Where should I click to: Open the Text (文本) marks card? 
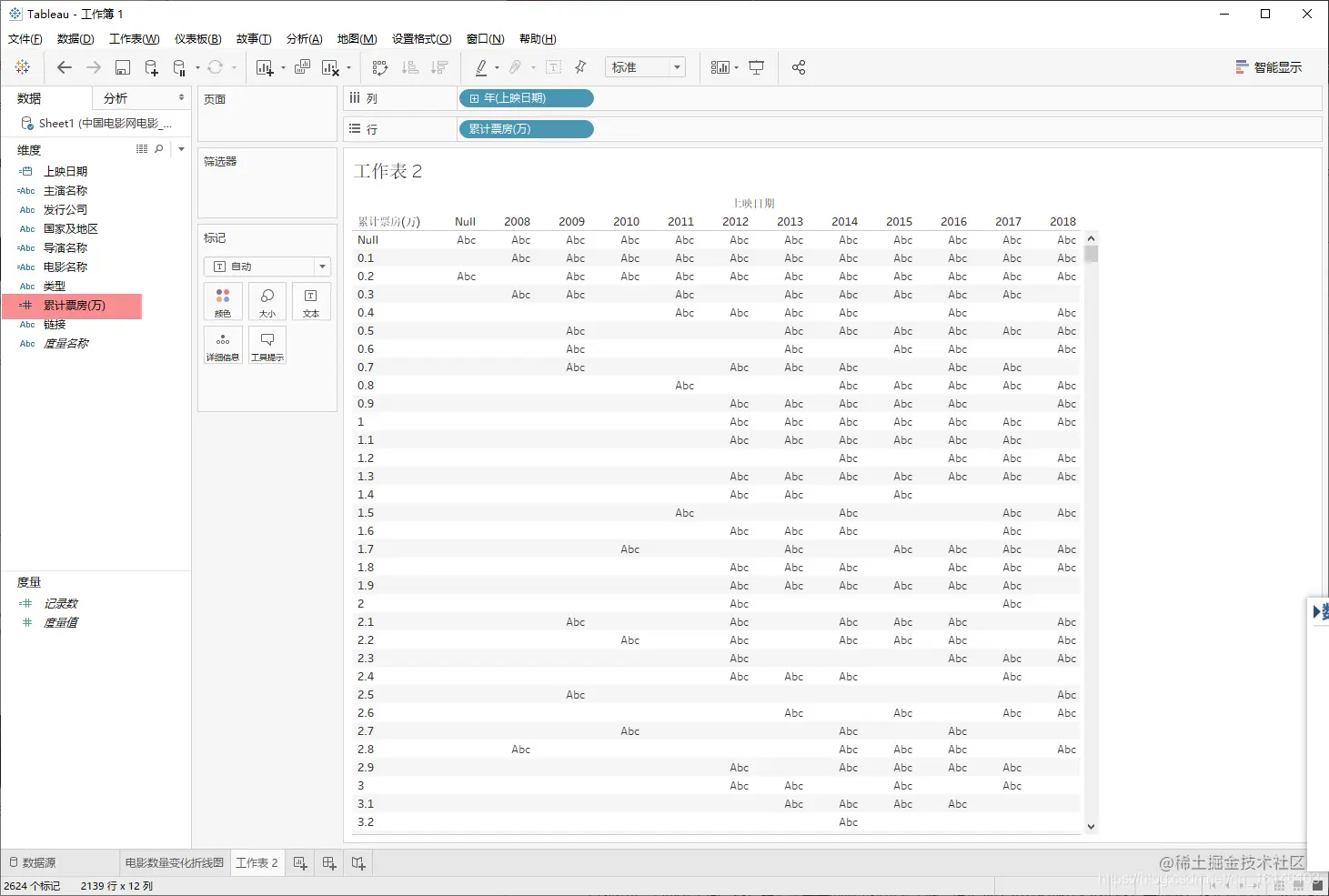click(311, 301)
